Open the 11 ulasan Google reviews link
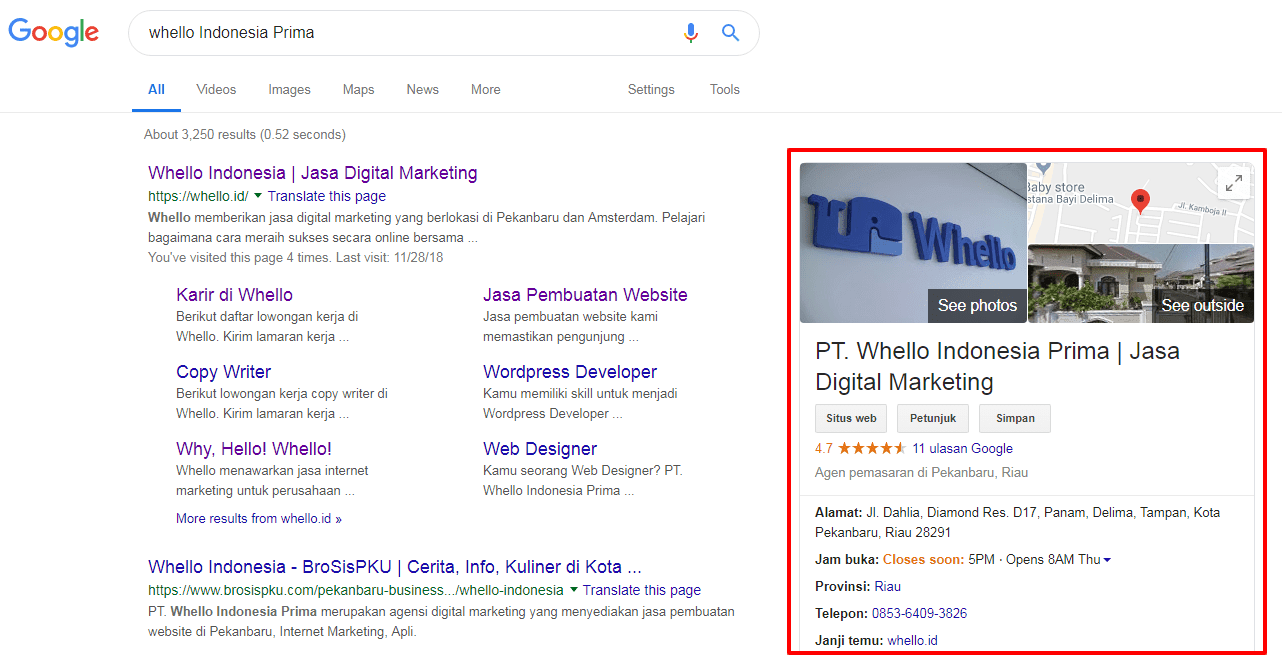The image size is (1282, 655). coord(962,449)
